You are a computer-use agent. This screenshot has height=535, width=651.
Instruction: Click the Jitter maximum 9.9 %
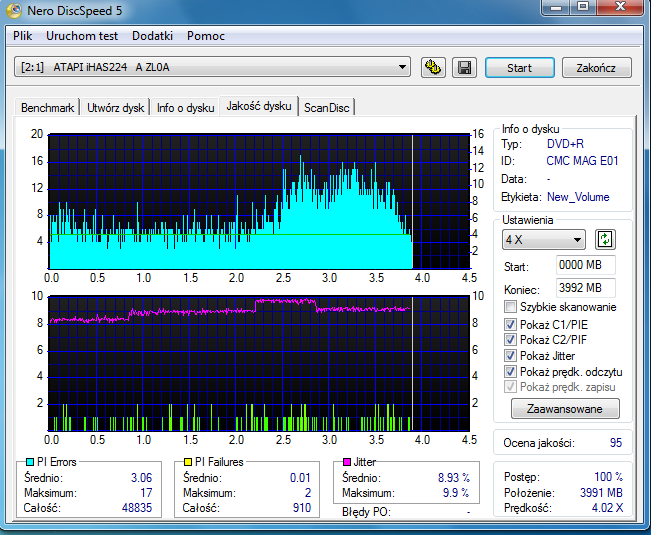(456, 493)
